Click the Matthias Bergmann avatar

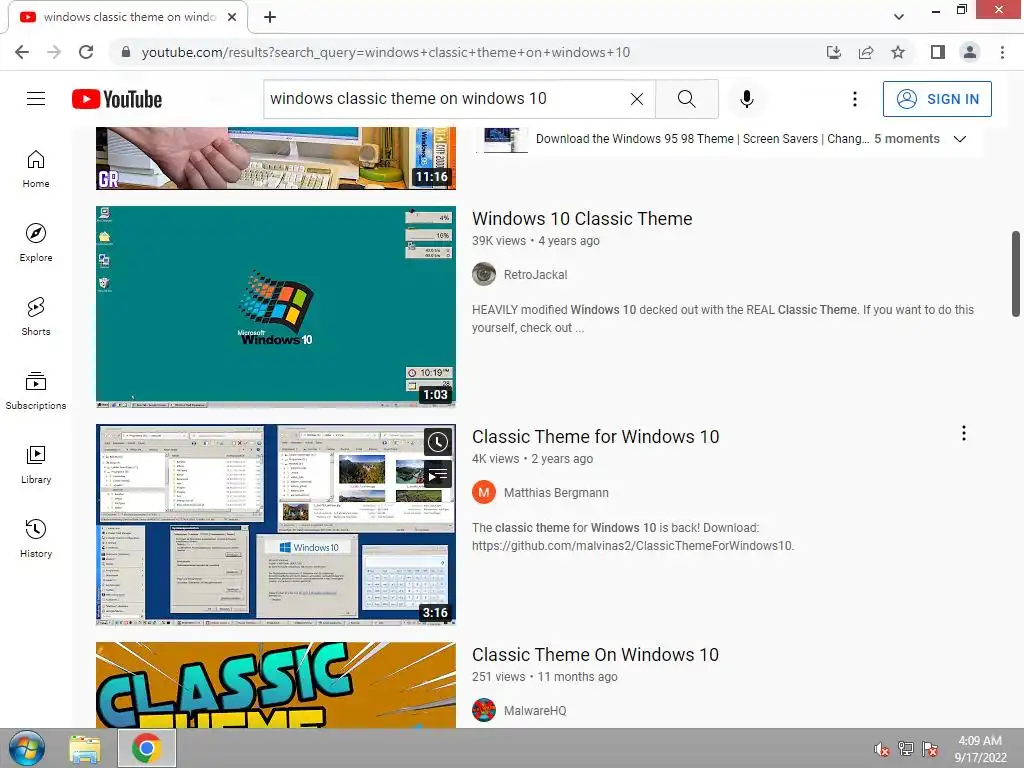pos(484,492)
